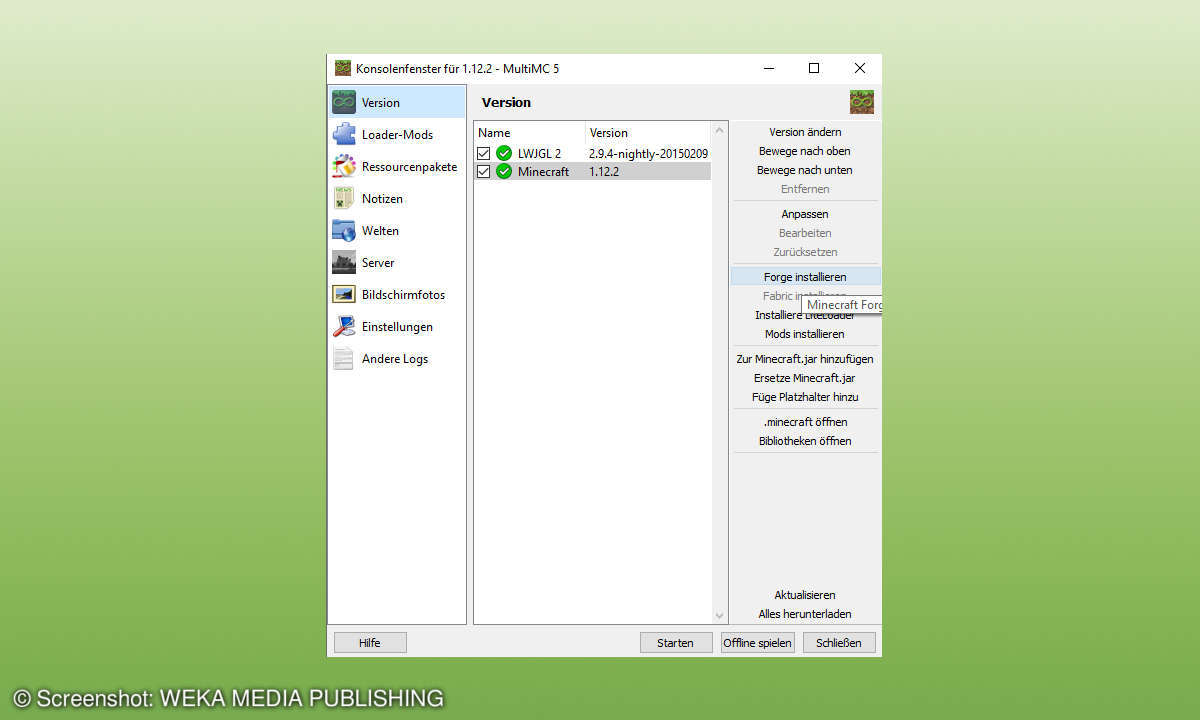Minimize the MultiMC window
1200x720 pixels.
click(768, 68)
